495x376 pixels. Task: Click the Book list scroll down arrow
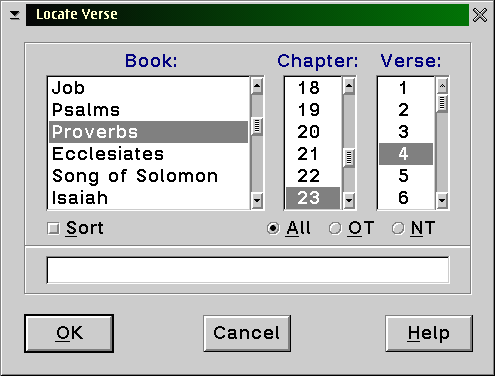257,200
